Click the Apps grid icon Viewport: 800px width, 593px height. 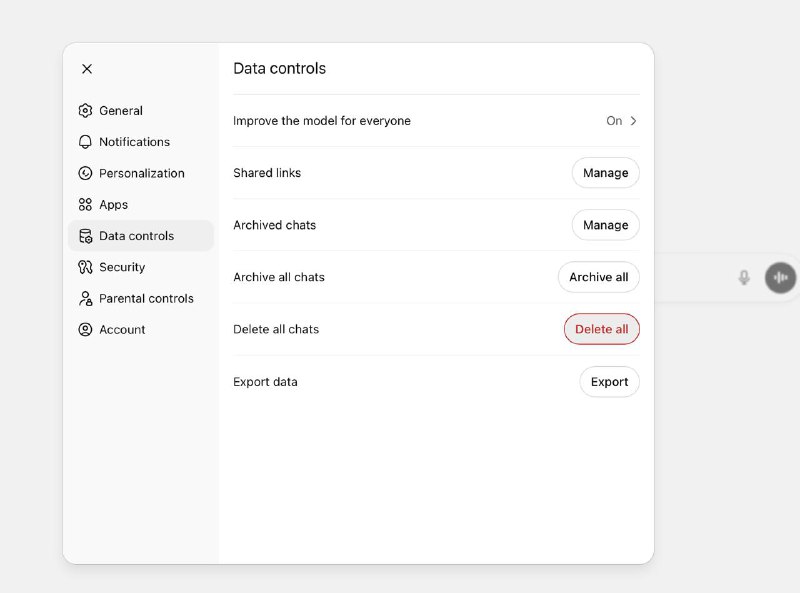pos(85,204)
